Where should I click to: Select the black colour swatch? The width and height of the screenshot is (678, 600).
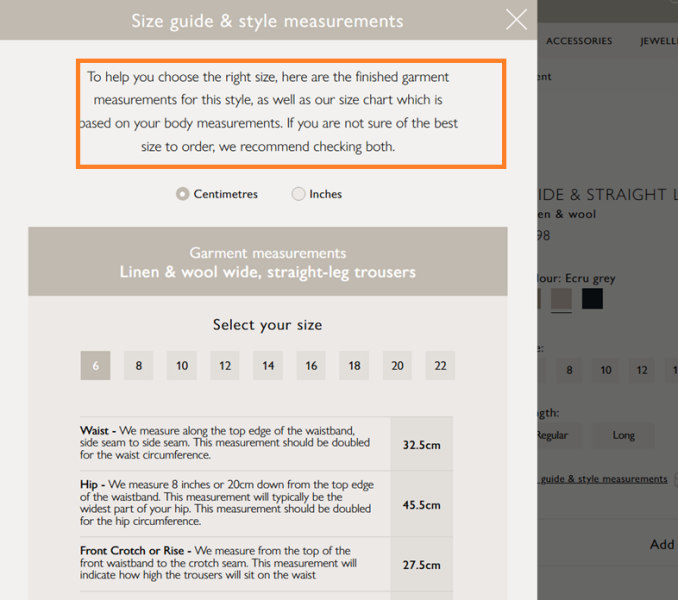(x=592, y=299)
